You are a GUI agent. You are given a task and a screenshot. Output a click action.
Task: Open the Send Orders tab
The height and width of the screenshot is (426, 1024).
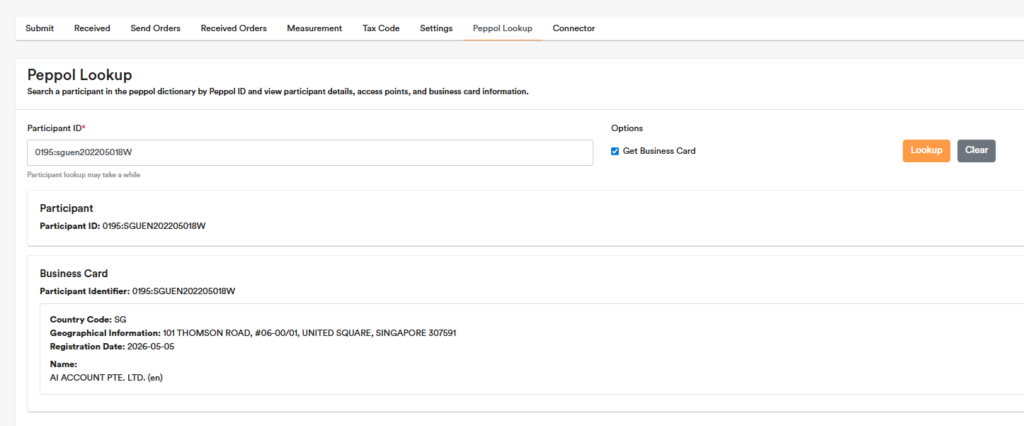(155, 29)
